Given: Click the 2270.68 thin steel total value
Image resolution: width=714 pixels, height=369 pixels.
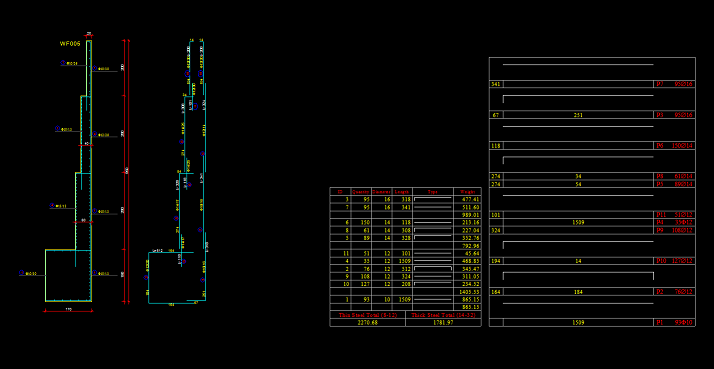Looking at the screenshot, I should click(367, 323).
